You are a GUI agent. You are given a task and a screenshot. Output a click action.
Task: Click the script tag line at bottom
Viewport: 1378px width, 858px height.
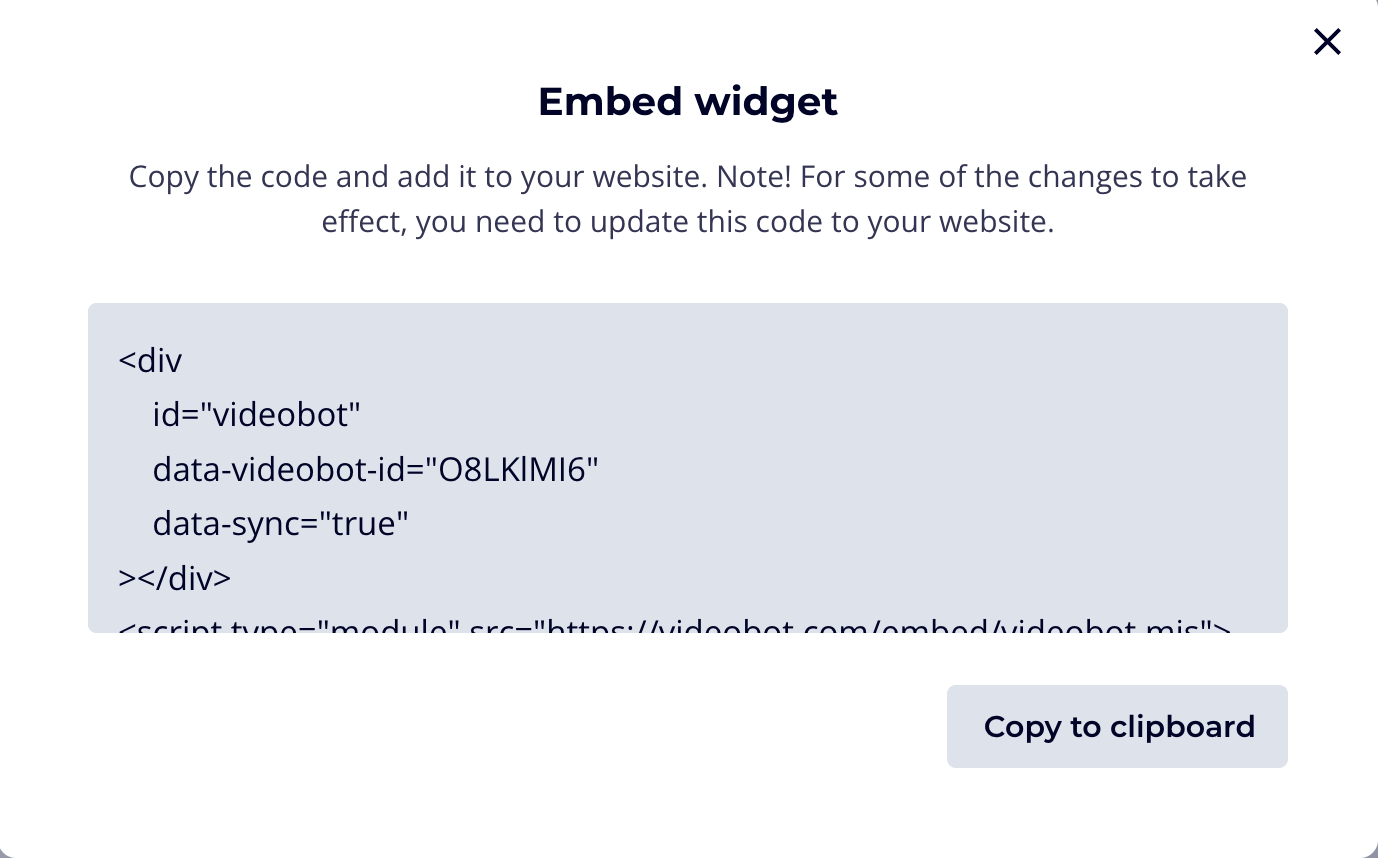pos(670,628)
